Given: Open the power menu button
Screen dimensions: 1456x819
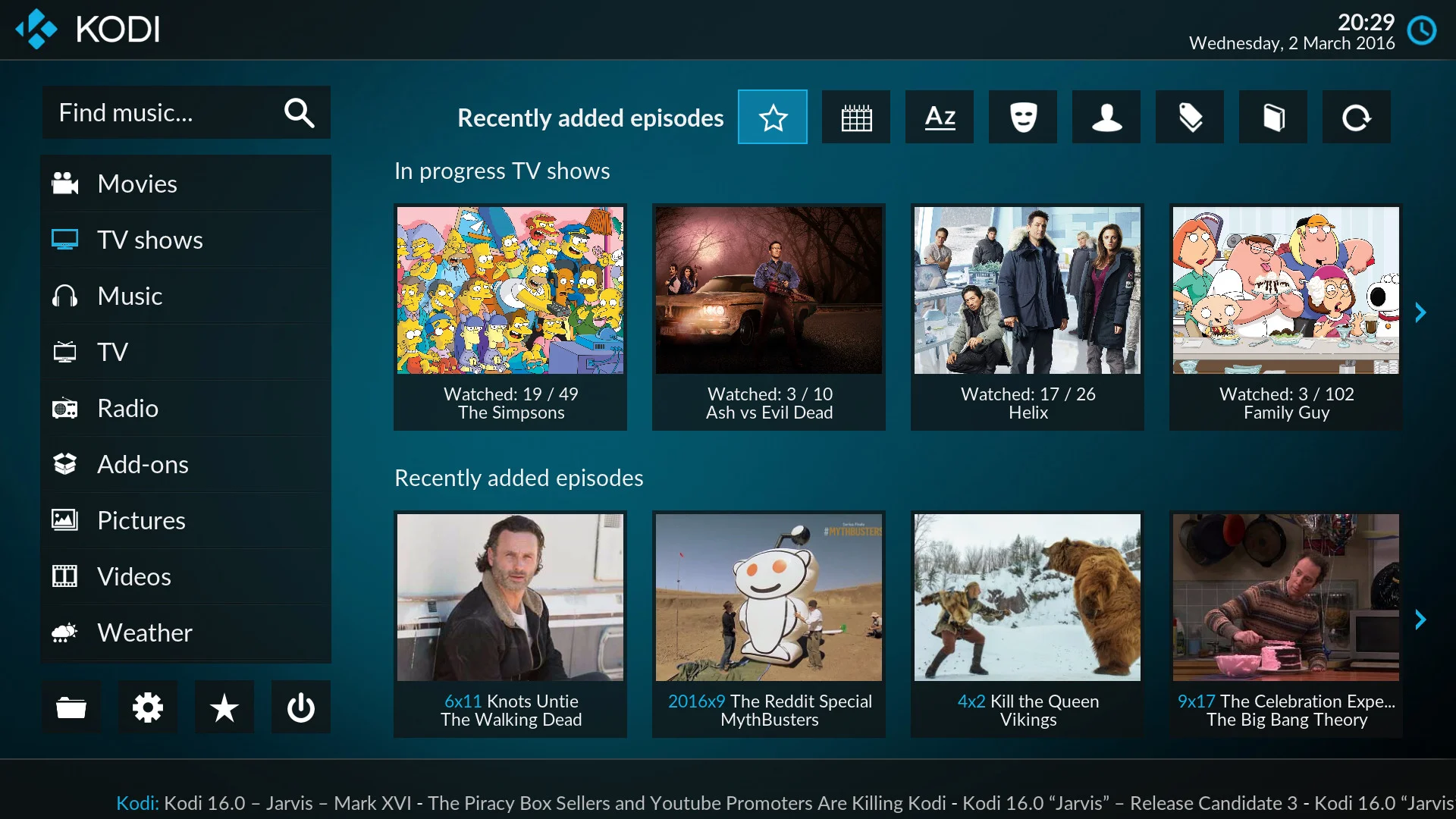Looking at the screenshot, I should (300, 708).
